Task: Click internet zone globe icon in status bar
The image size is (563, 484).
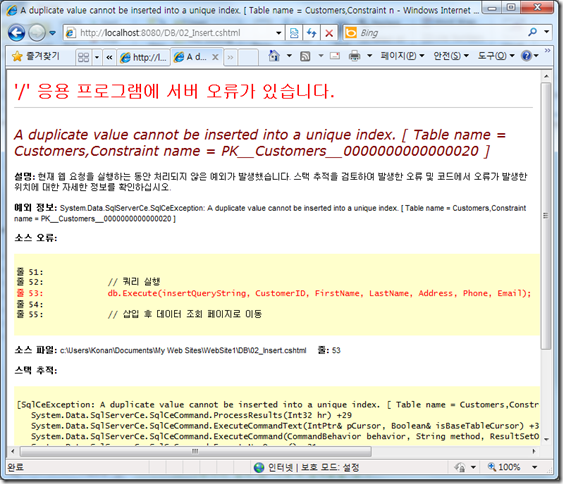Action: 259,467
